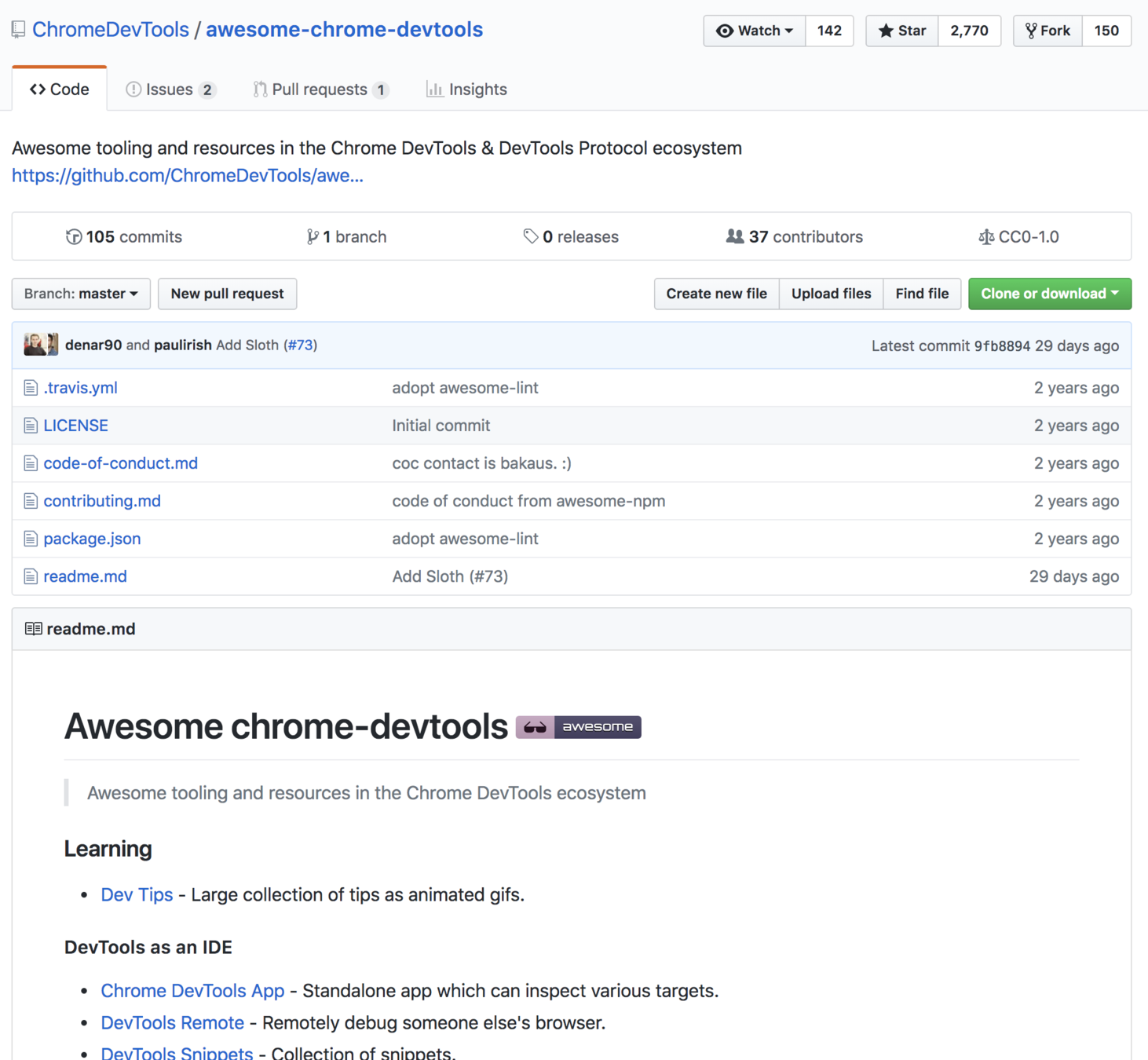Open 'code of conduct from awesome-npm' commit
The width and height of the screenshot is (1148, 1060).
(529, 501)
